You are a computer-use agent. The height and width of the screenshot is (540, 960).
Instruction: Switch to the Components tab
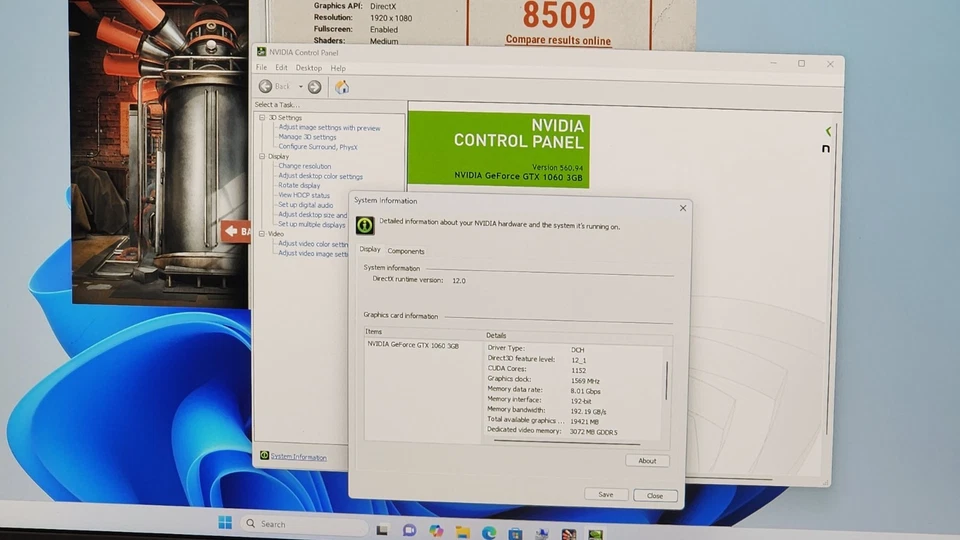click(x=405, y=251)
